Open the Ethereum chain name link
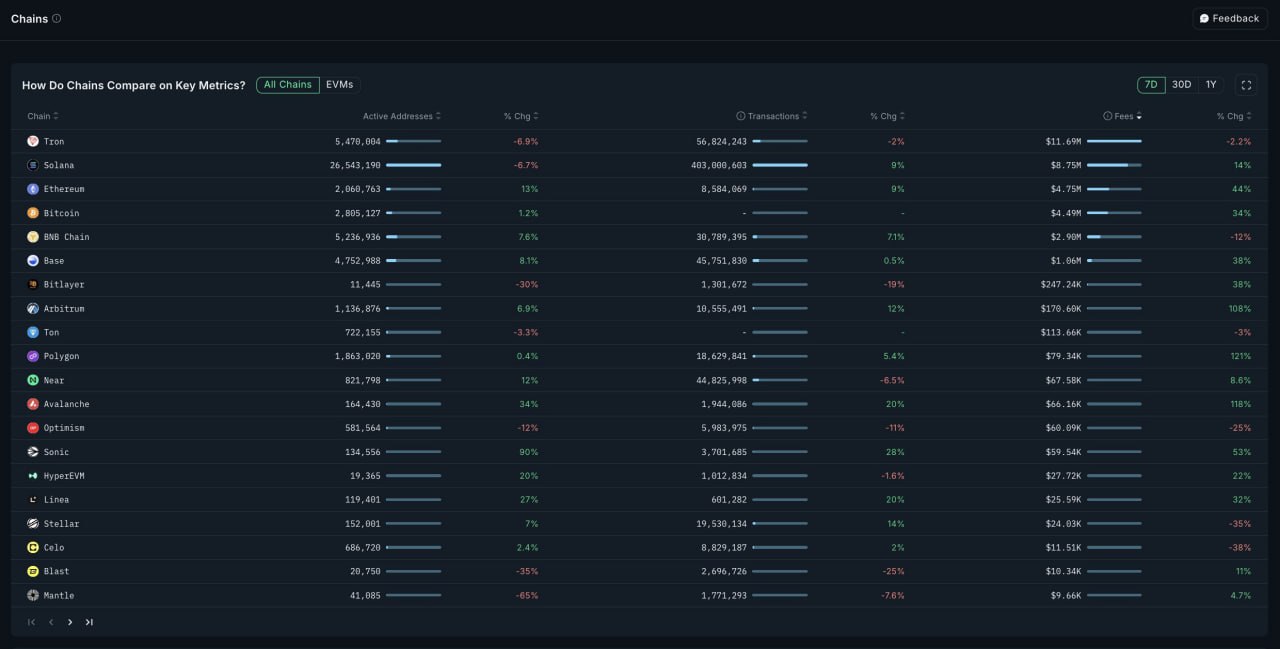1280x649 pixels. (64, 190)
